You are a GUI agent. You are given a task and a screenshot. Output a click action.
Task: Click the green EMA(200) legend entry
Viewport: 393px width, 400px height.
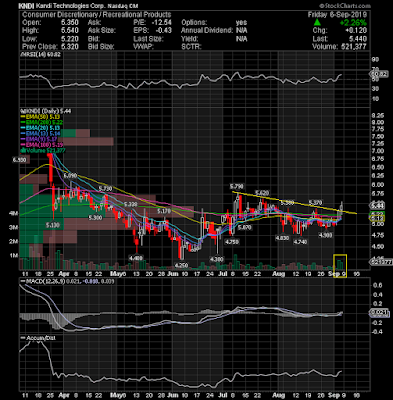tap(43, 122)
